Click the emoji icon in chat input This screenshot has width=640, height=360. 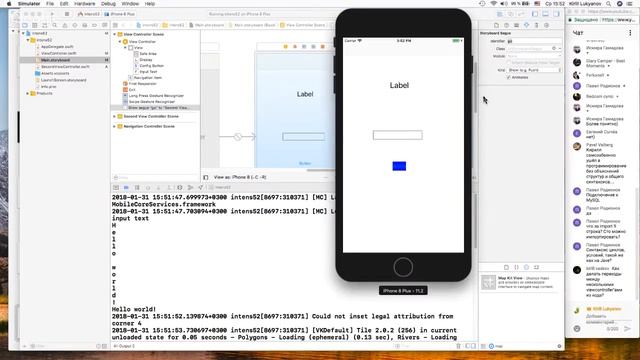[577, 328]
